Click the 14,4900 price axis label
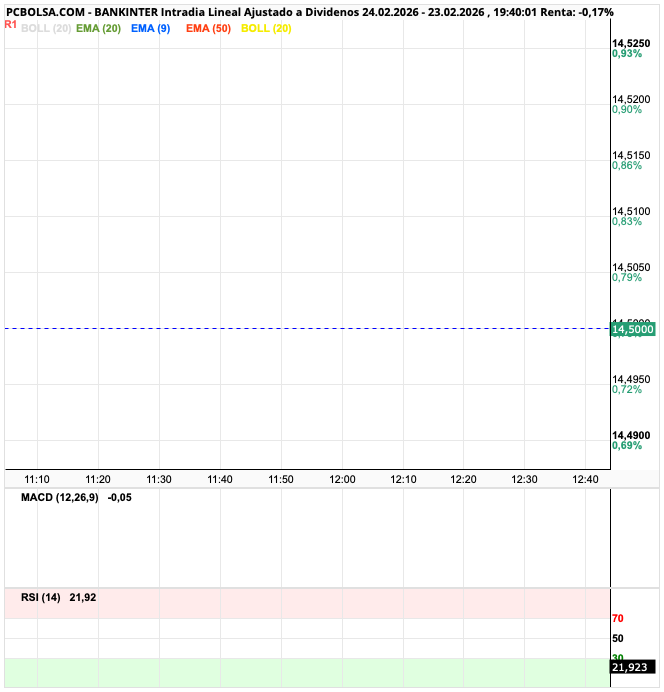 (631, 435)
